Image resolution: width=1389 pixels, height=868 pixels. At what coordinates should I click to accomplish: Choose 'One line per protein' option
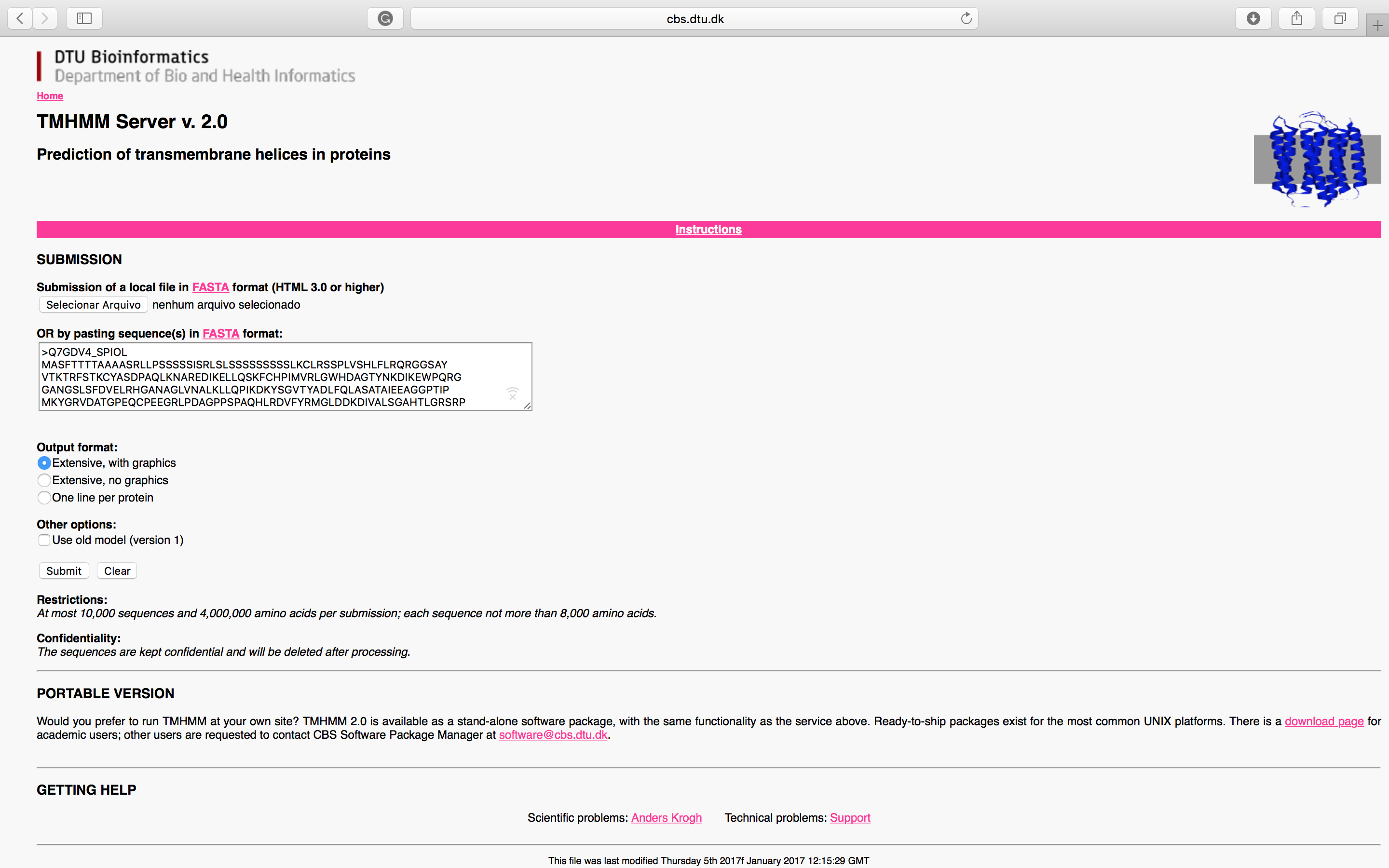point(44,497)
